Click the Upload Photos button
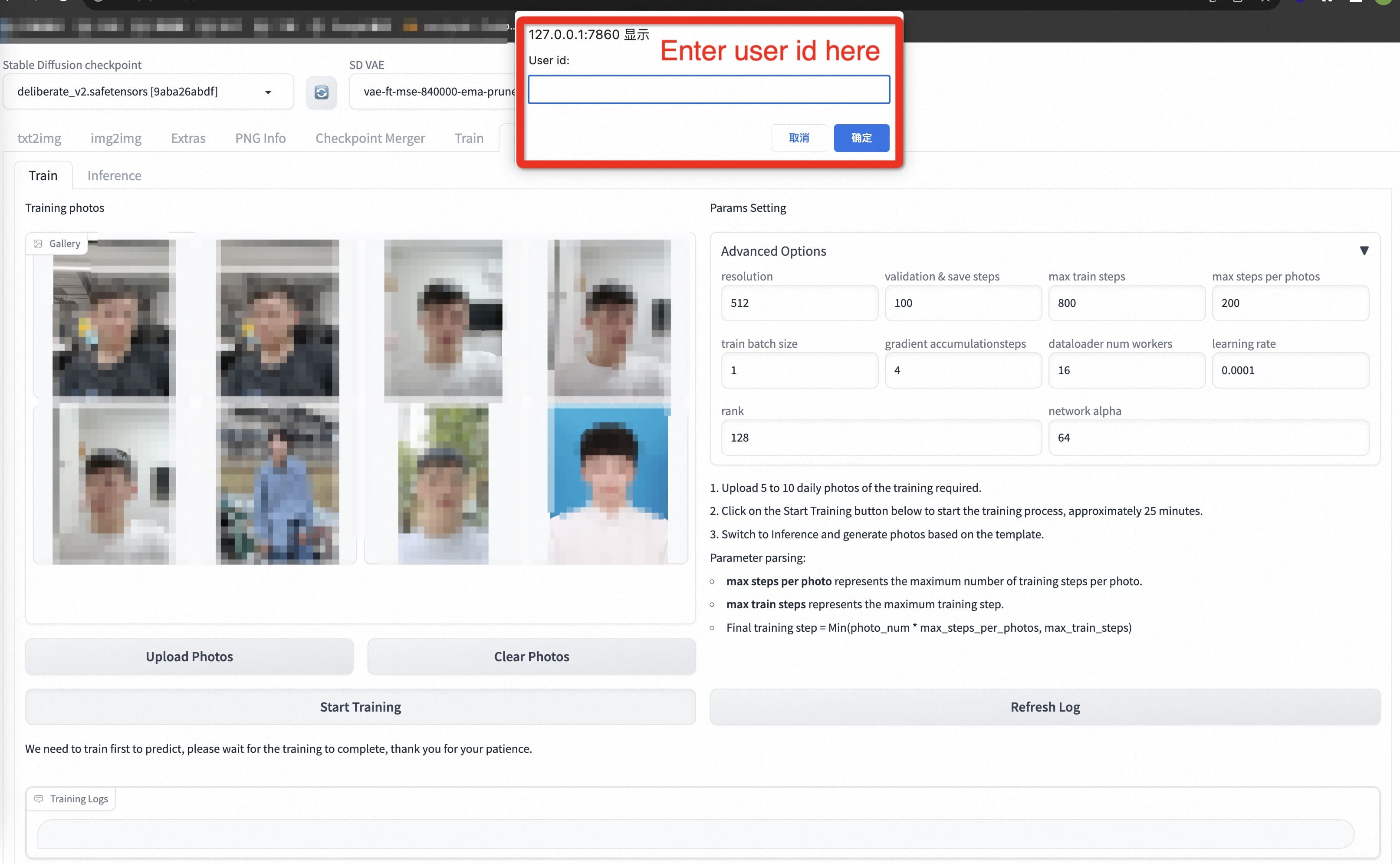 pyautogui.click(x=189, y=656)
